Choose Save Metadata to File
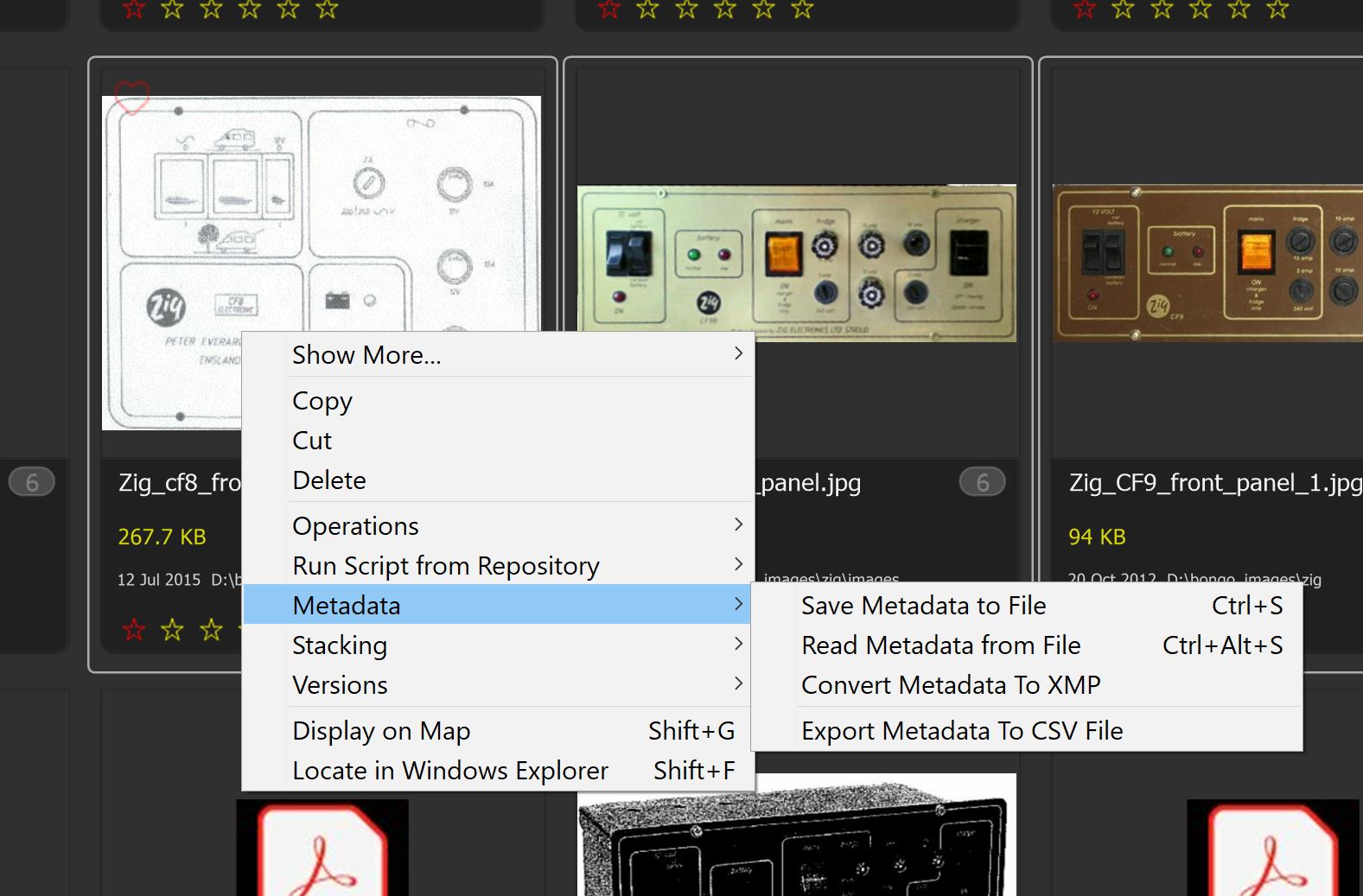Screen dimensions: 1363x896 pos(923,606)
